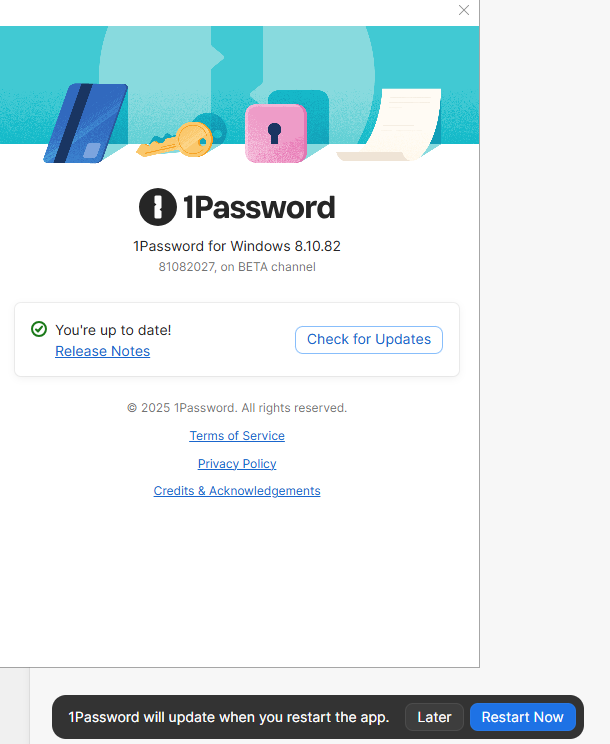Visit the Privacy Policy link
This screenshot has width=610, height=744.
pyautogui.click(x=237, y=464)
